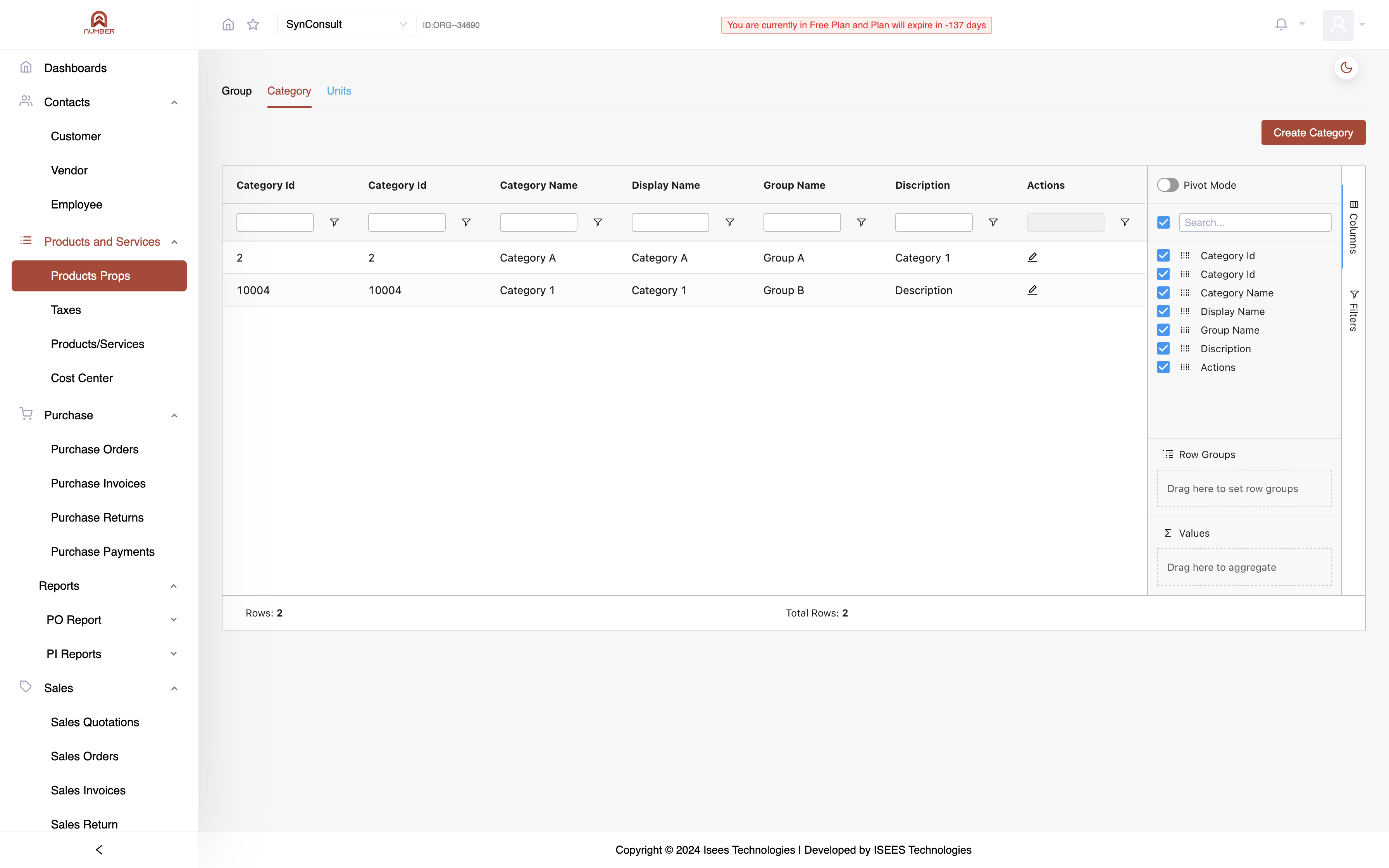Edit Category 1 row pencil icon
Viewport: 1389px width, 868px height.
(1032, 290)
